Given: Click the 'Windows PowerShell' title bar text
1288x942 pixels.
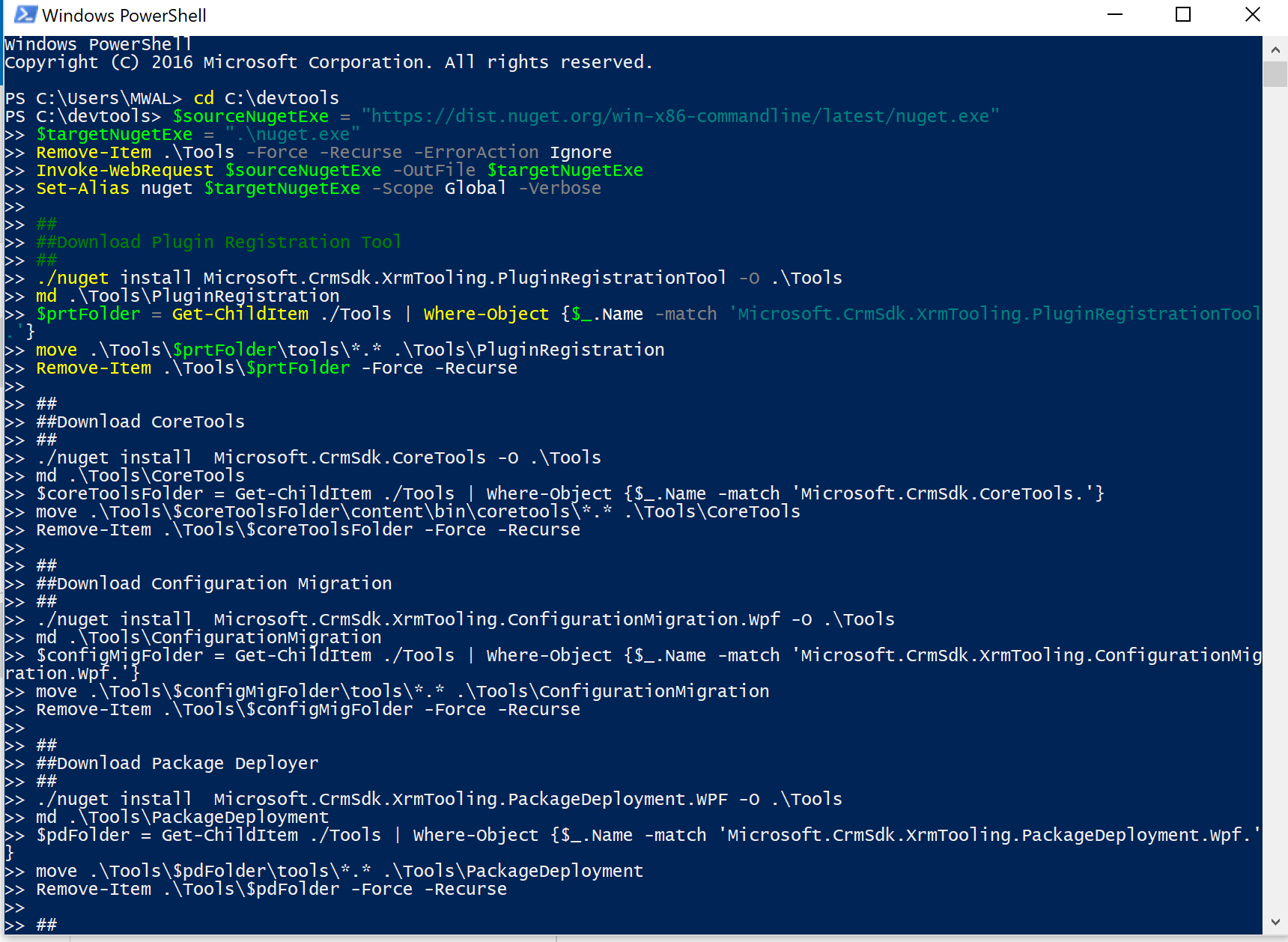Looking at the screenshot, I should tap(124, 14).
